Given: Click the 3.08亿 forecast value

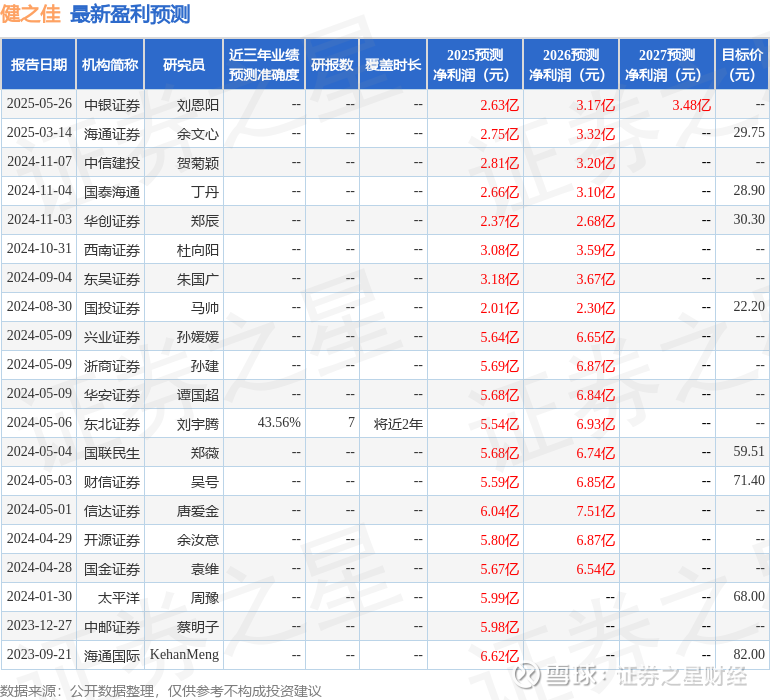Looking at the screenshot, I should pyautogui.click(x=499, y=250).
